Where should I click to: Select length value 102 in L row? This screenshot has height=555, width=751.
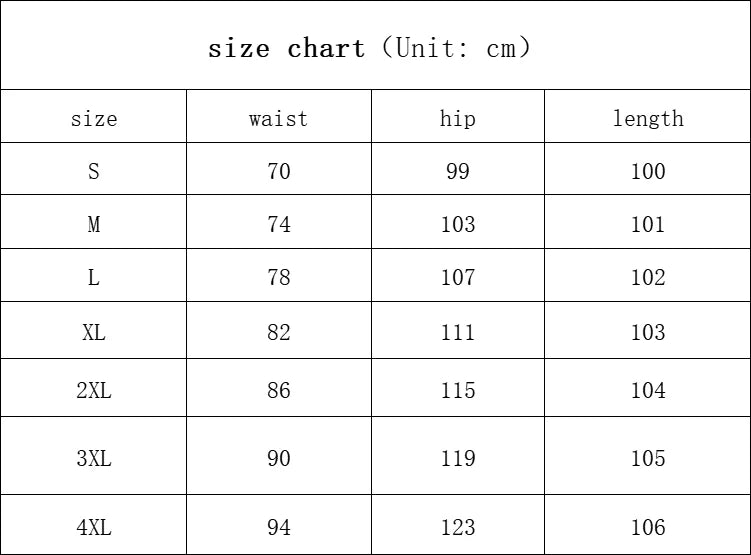647,278
